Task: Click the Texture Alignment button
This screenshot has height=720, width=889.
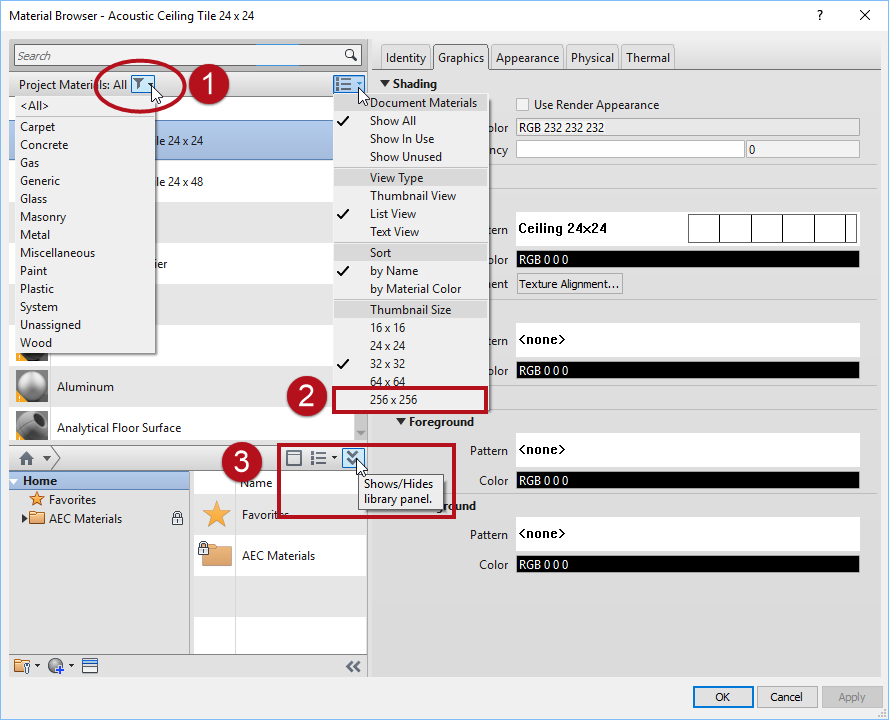Action: click(x=570, y=284)
